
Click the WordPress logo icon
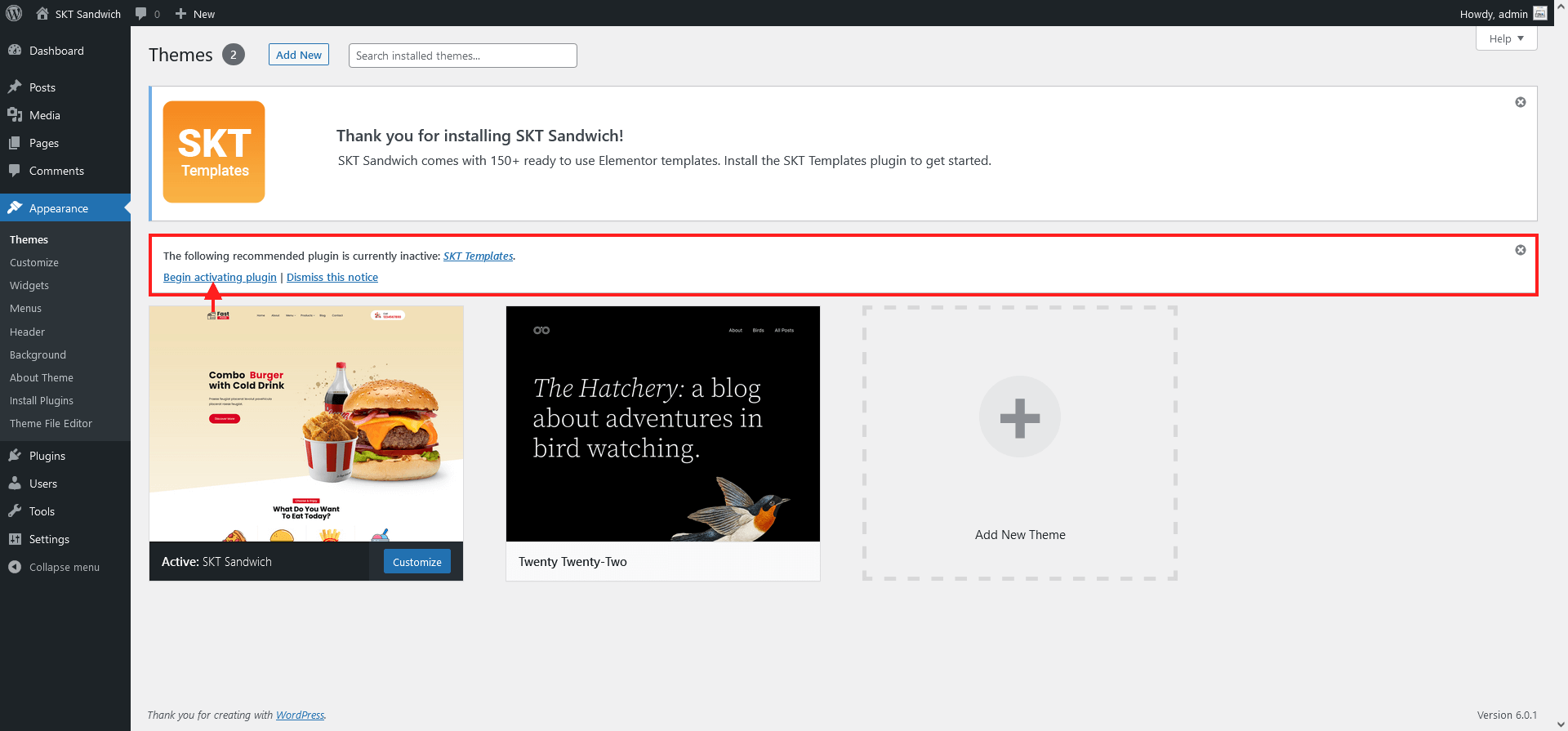click(14, 13)
